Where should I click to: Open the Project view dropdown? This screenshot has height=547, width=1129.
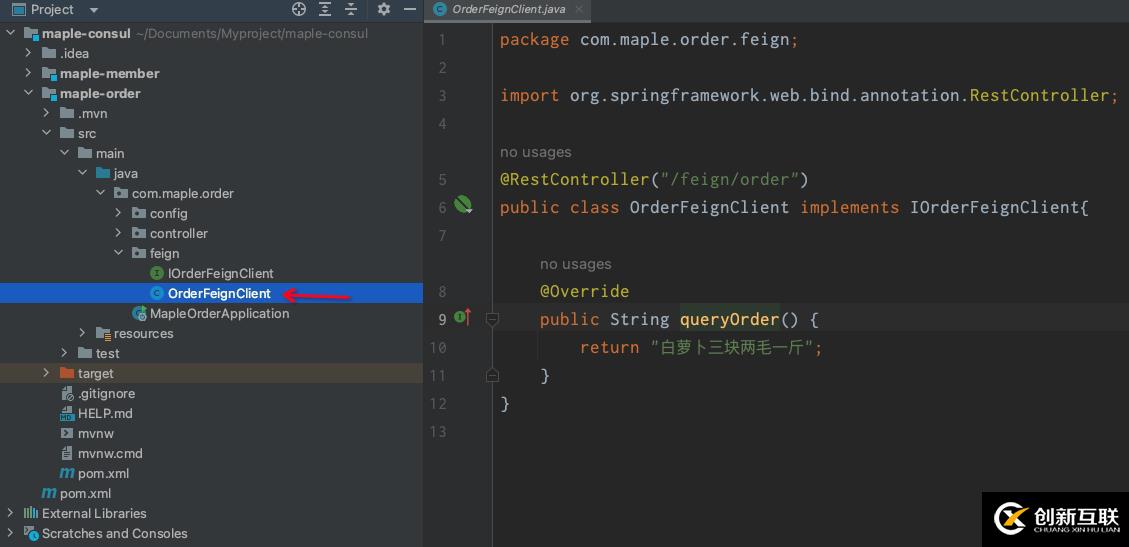(93, 10)
